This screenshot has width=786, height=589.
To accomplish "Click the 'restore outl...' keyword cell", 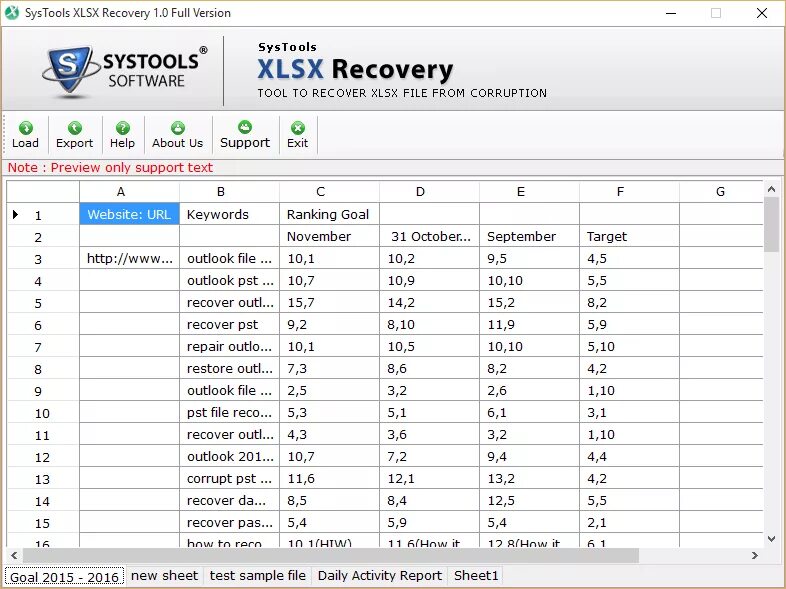I will click(230, 368).
